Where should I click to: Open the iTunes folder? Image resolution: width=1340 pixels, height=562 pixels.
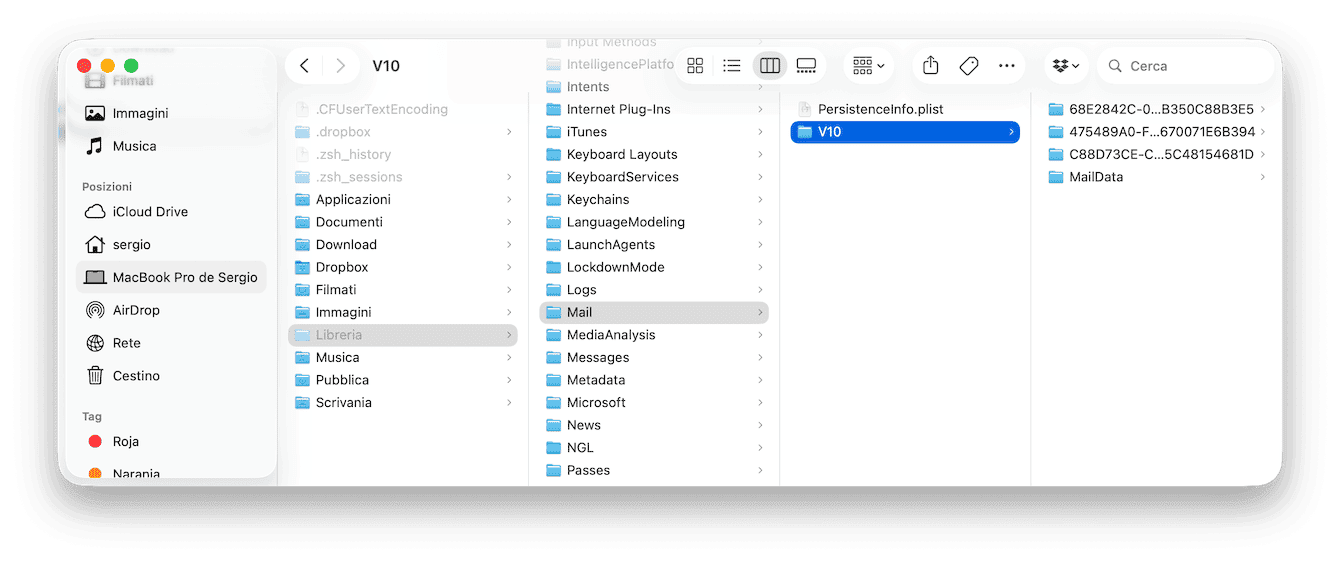[654, 132]
